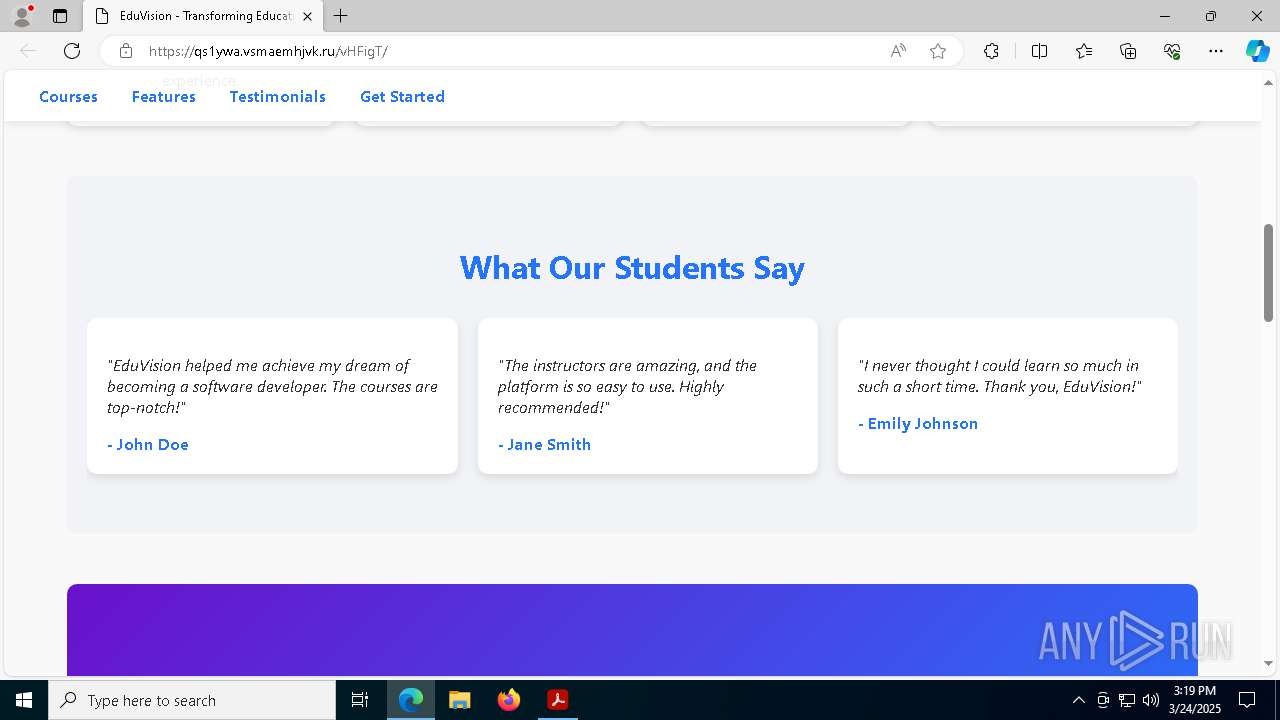Open the clock and date flyout
Image resolution: width=1280 pixels, height=720 pixels.
pos(1195,700)
